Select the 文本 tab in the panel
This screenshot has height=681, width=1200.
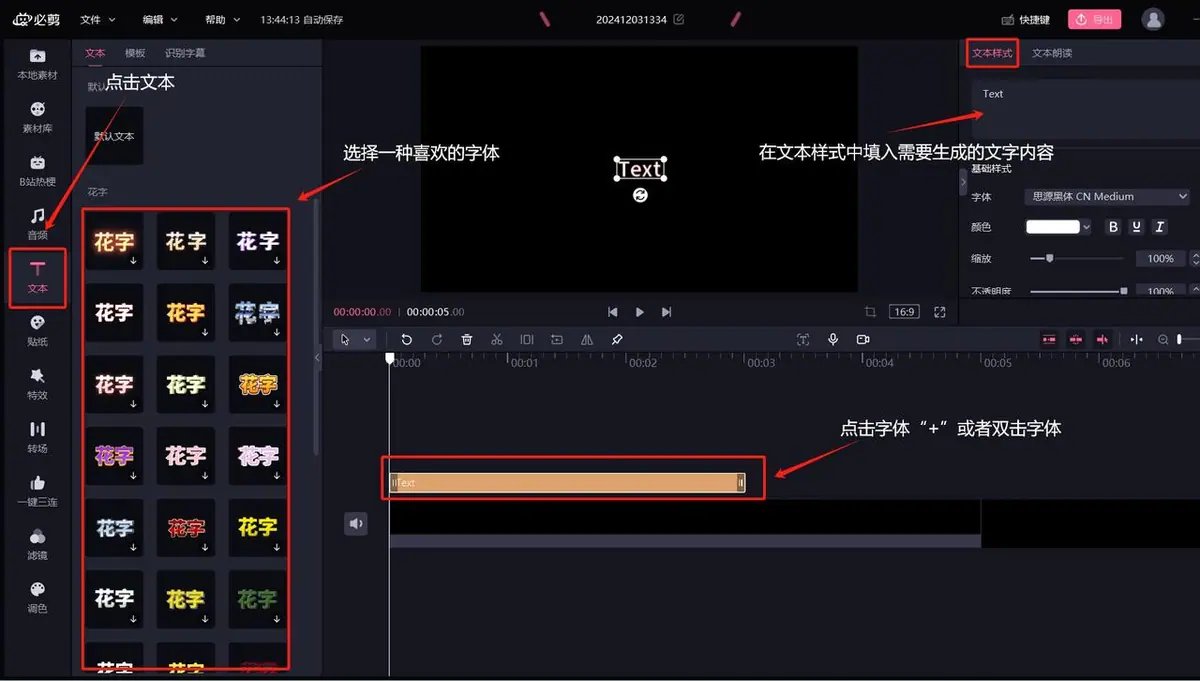[95, 53]
